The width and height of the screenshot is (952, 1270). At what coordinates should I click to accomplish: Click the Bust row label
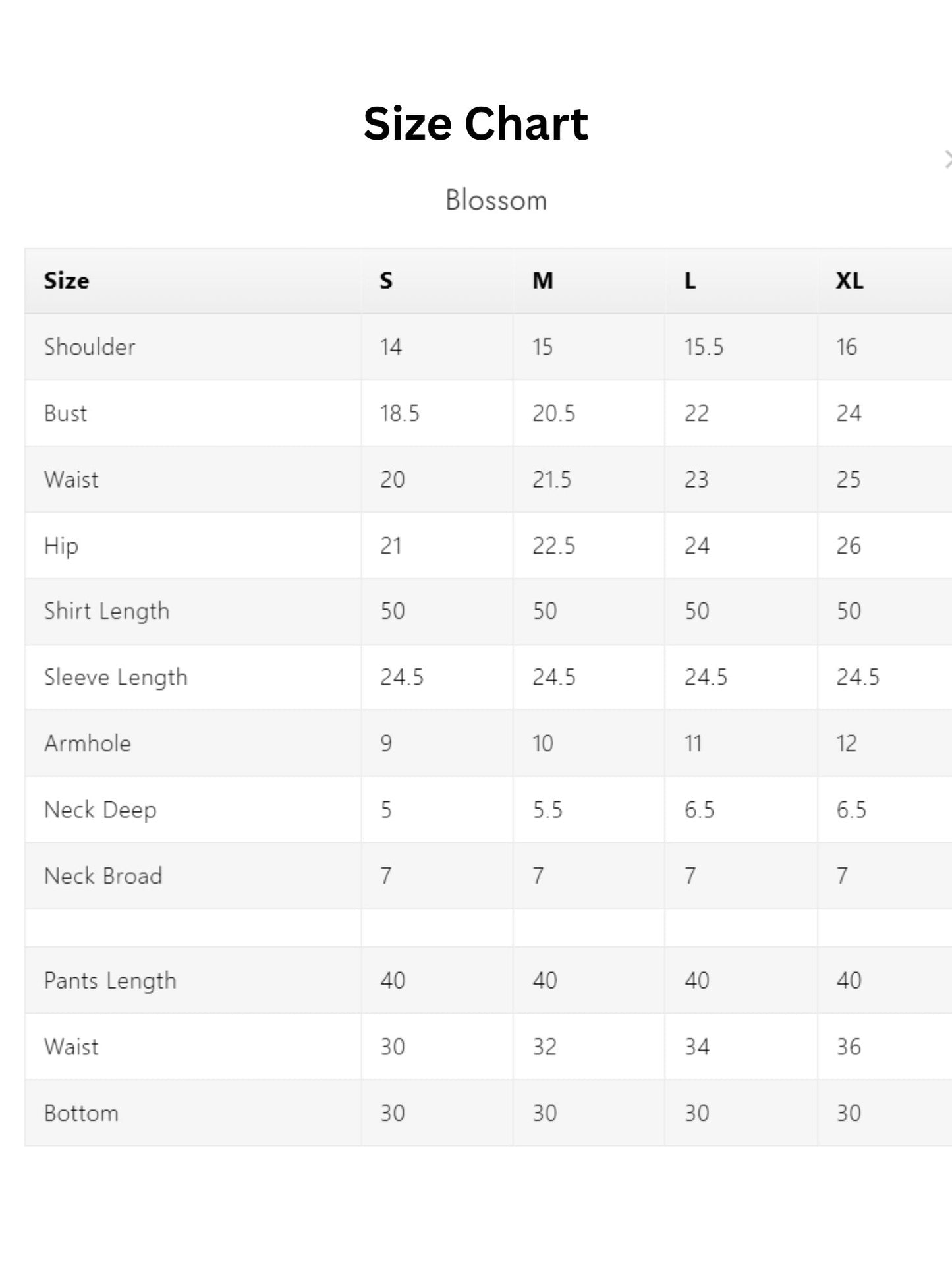coord(65,413)
